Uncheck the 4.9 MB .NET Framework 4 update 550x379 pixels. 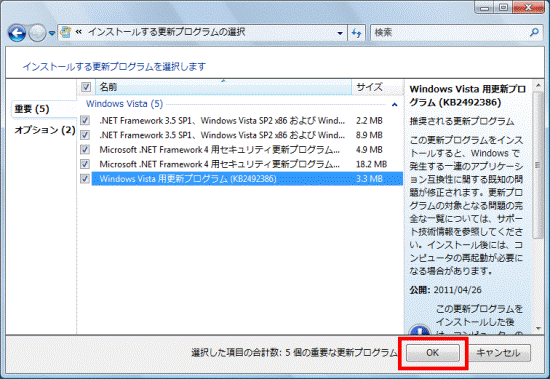pos(85,149)
